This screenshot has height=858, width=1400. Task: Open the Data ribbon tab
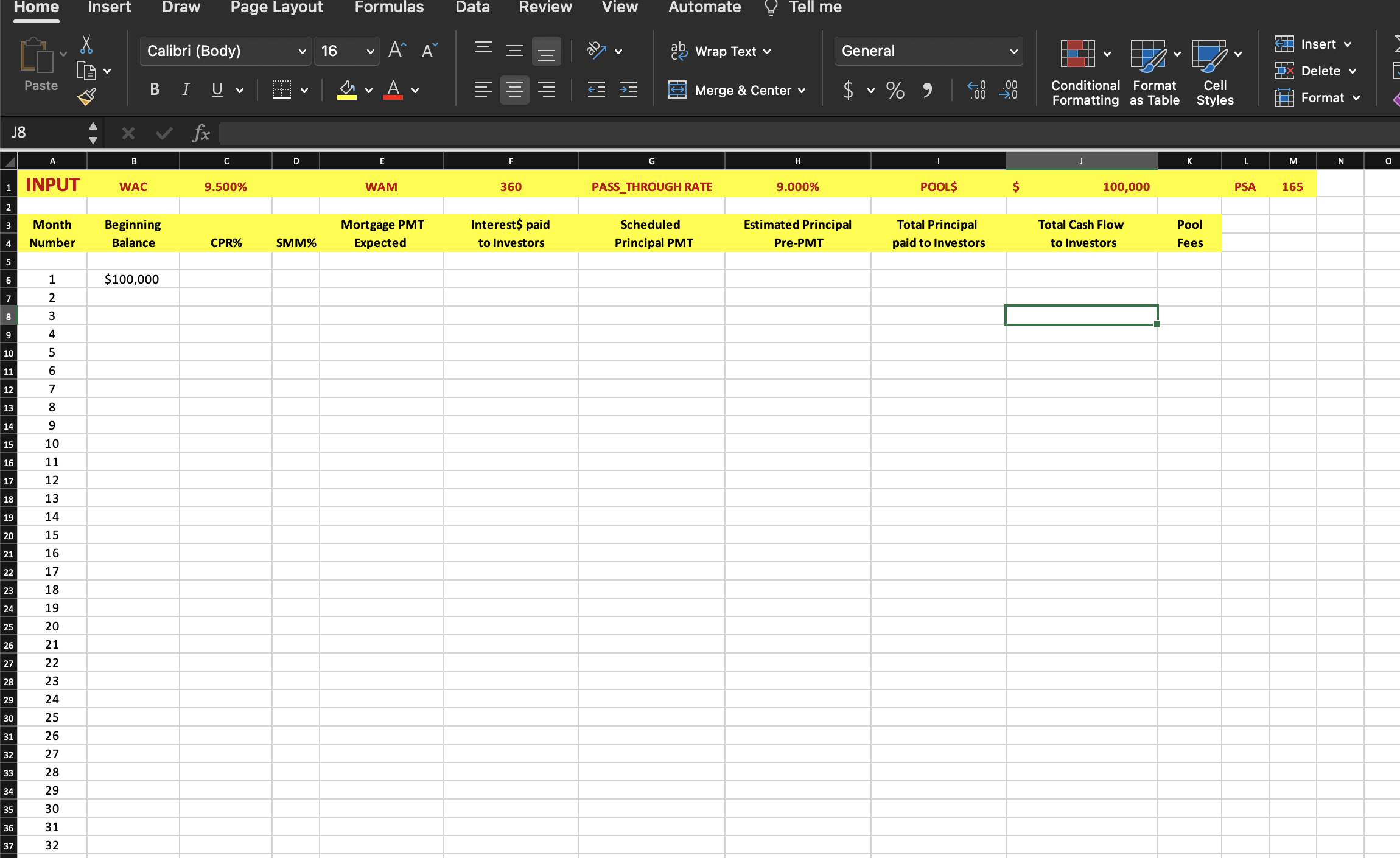[472, 7]
